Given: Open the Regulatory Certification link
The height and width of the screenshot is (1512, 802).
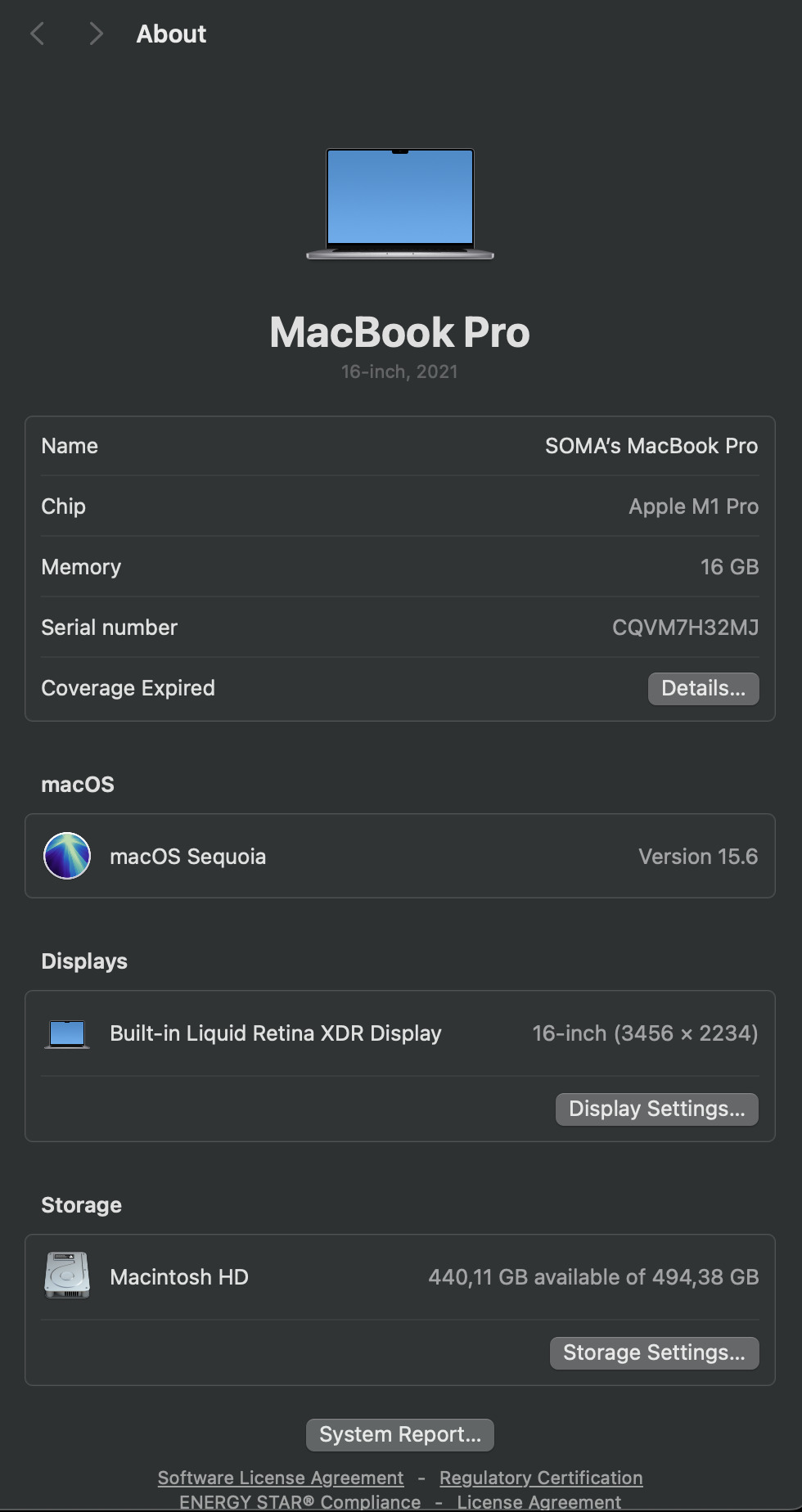Looking at the screenshot, I should tap(541, 1478).
